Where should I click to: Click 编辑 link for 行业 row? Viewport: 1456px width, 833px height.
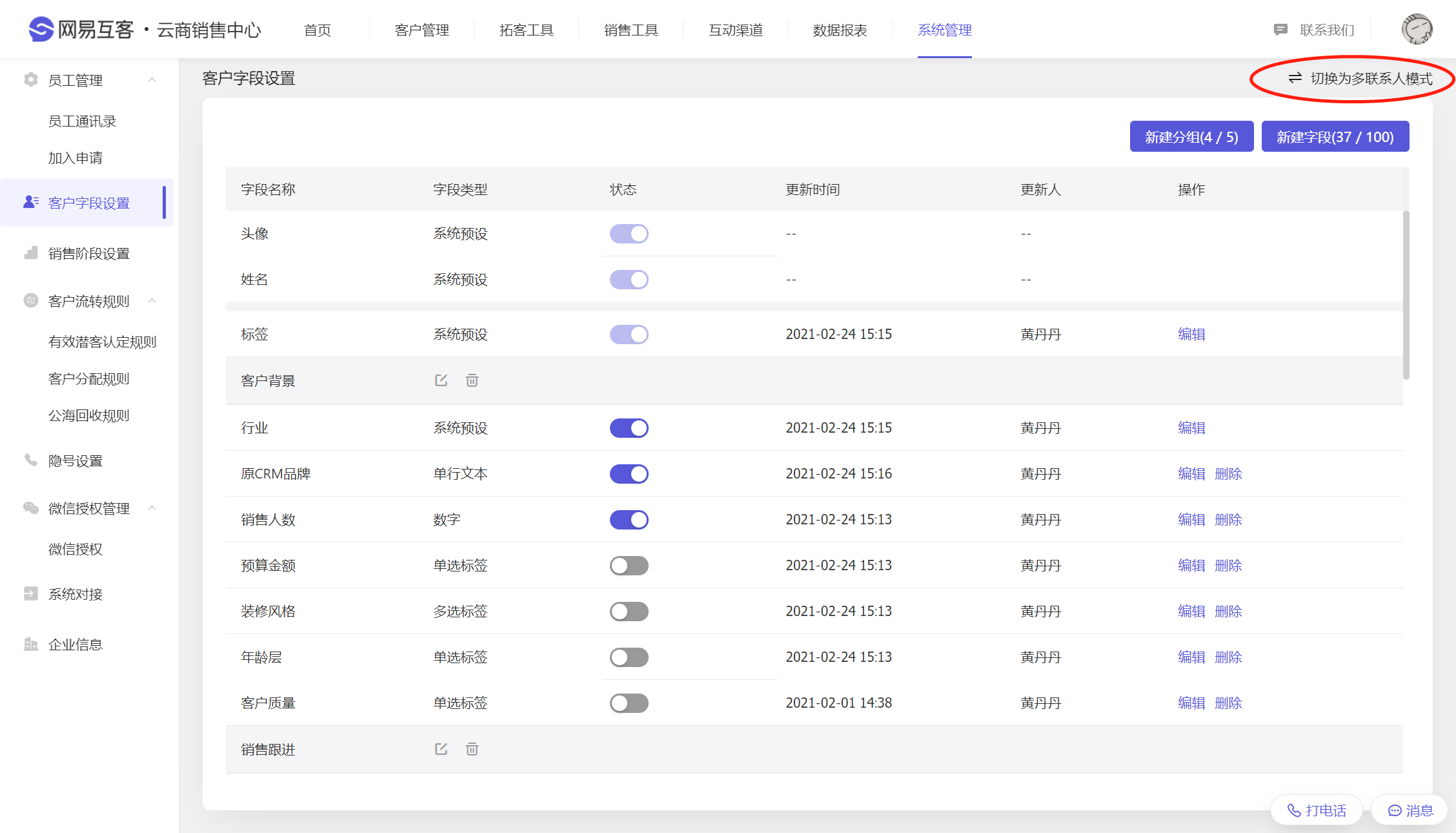pos(1191,428)
